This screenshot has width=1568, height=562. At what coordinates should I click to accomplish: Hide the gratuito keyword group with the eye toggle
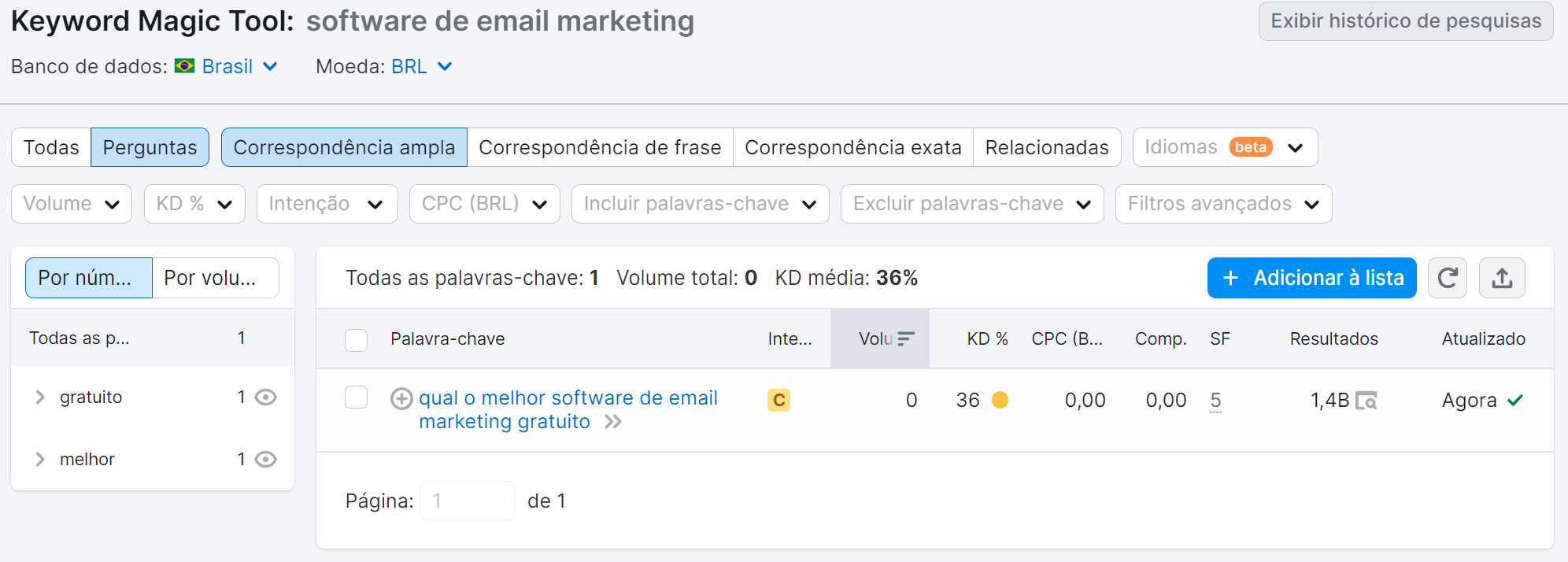click(x=265, y=397)
